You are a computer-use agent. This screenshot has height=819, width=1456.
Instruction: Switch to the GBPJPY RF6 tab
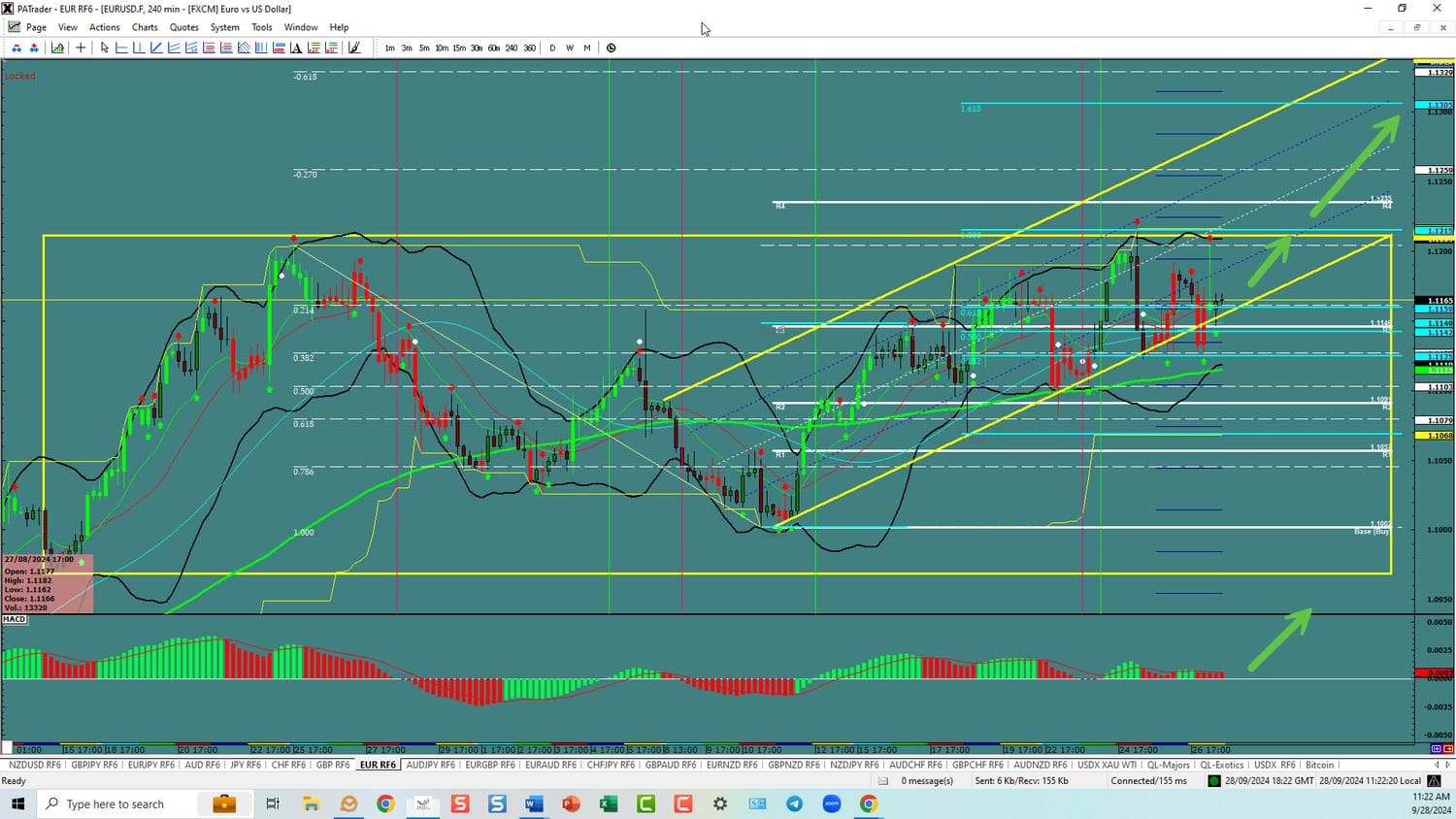94,765
